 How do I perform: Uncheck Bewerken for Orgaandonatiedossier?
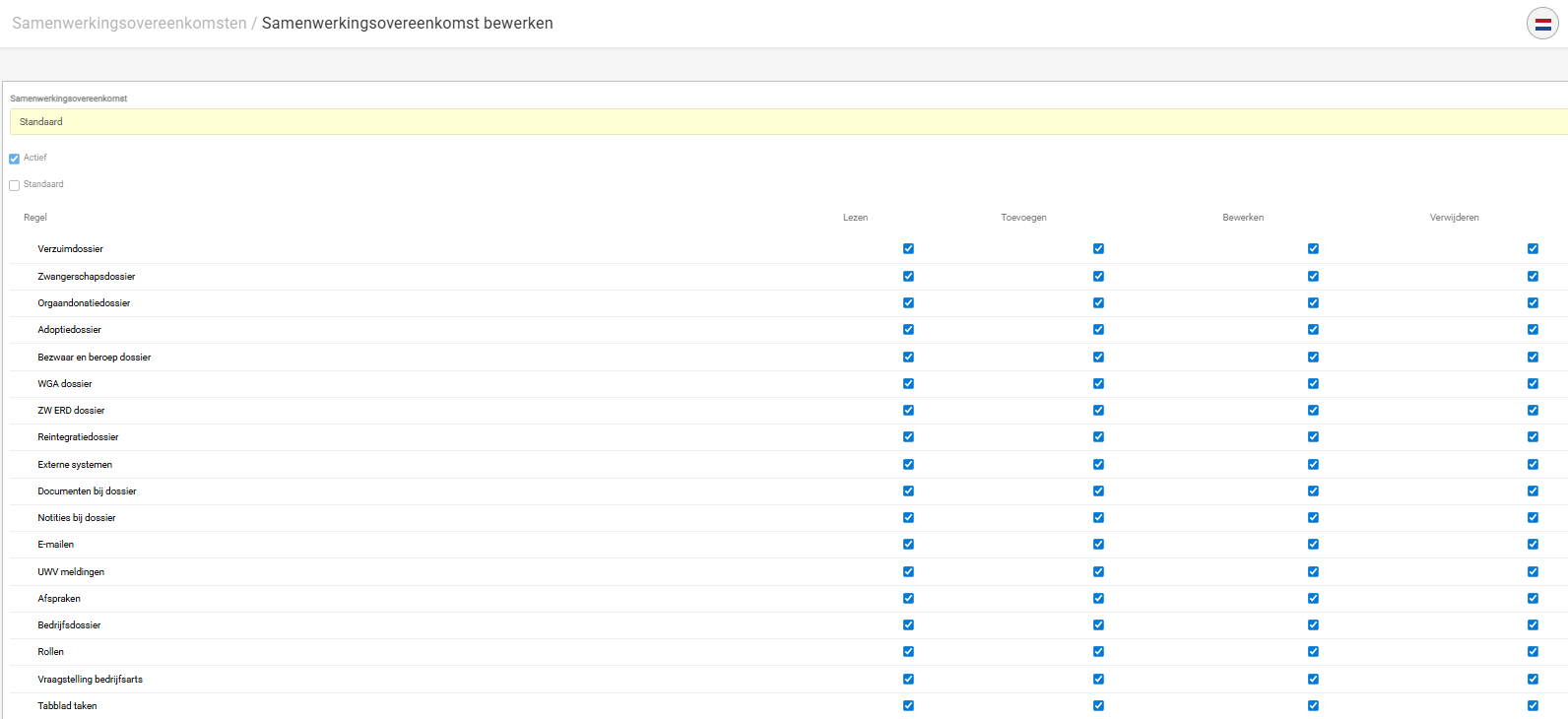[1313, 303]
